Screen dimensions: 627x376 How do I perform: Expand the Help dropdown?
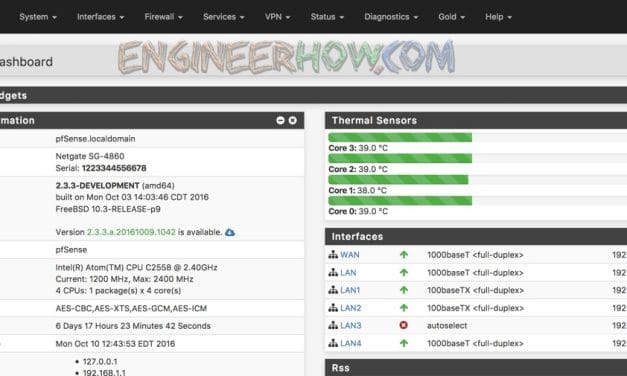tap(498, 17)
